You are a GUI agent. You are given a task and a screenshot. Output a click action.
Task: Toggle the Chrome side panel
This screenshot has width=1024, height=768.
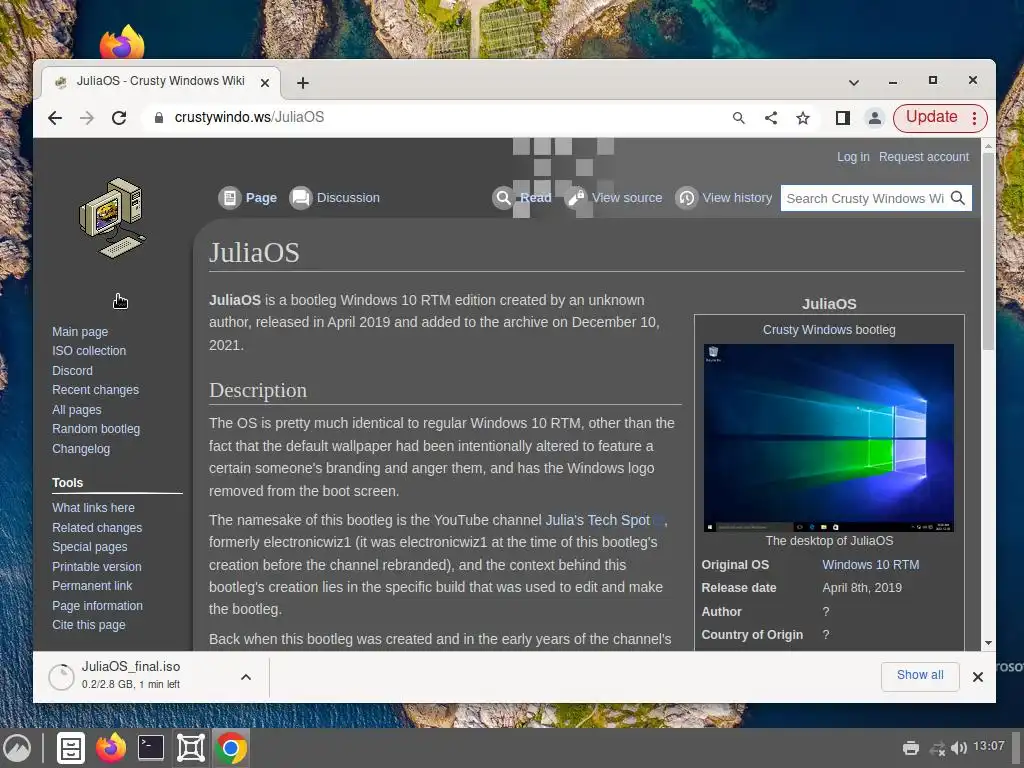(x=842, y=118)
